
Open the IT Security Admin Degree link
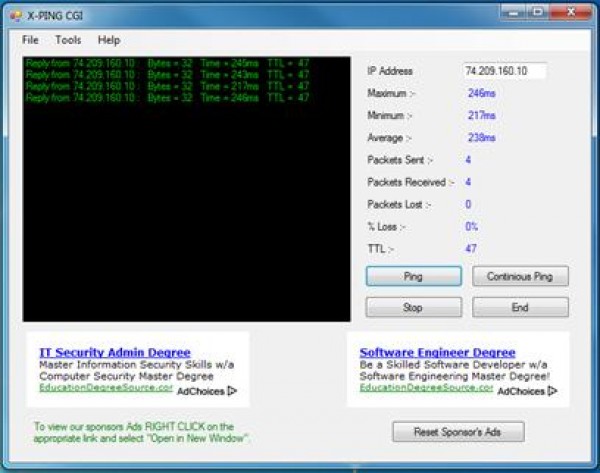115,352
